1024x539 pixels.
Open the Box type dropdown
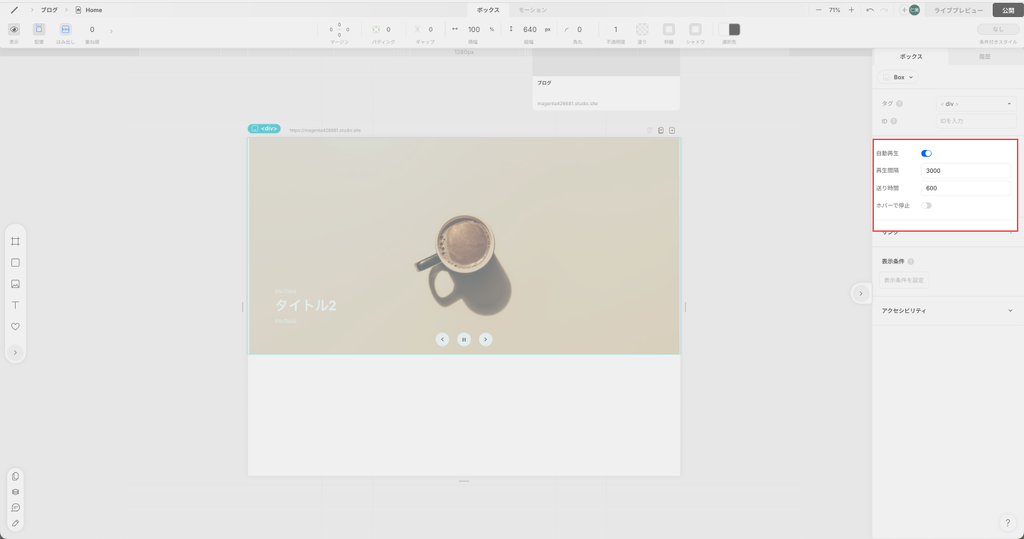tap(898, 77)
